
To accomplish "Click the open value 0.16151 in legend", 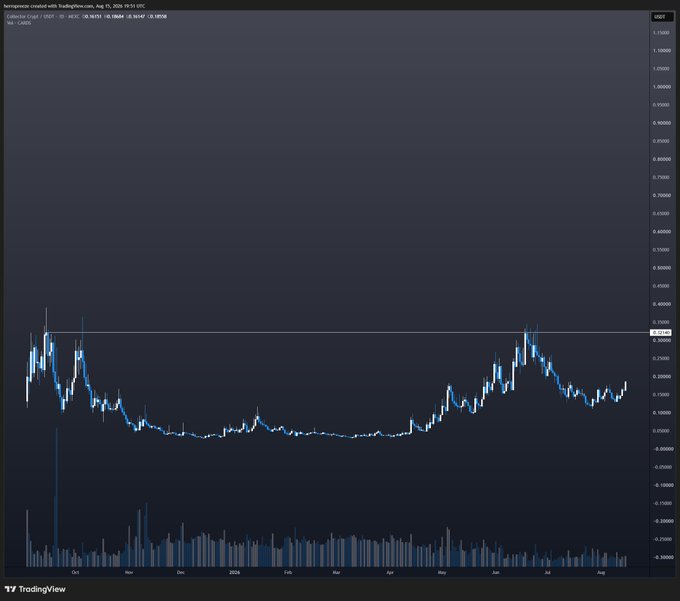I will point(93,16).
